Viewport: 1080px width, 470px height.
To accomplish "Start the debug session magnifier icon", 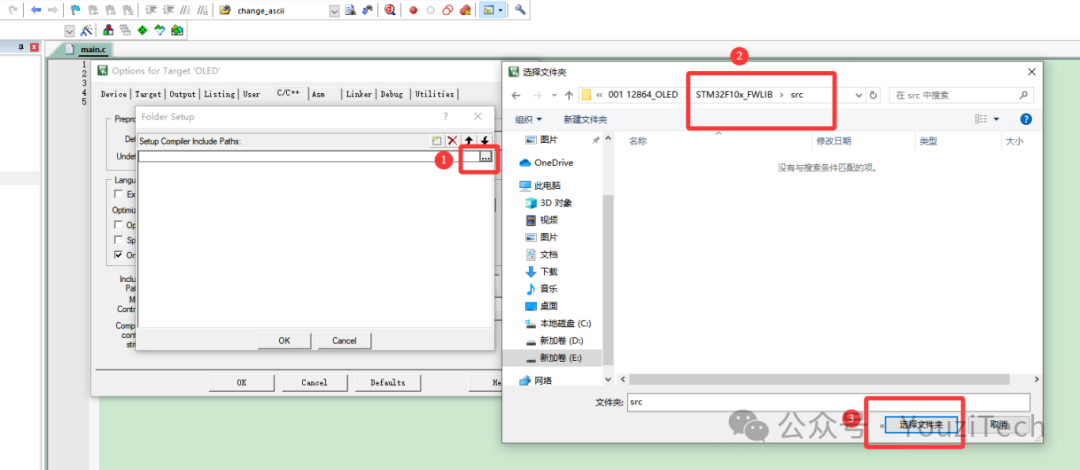I will [x=391, y=10].
